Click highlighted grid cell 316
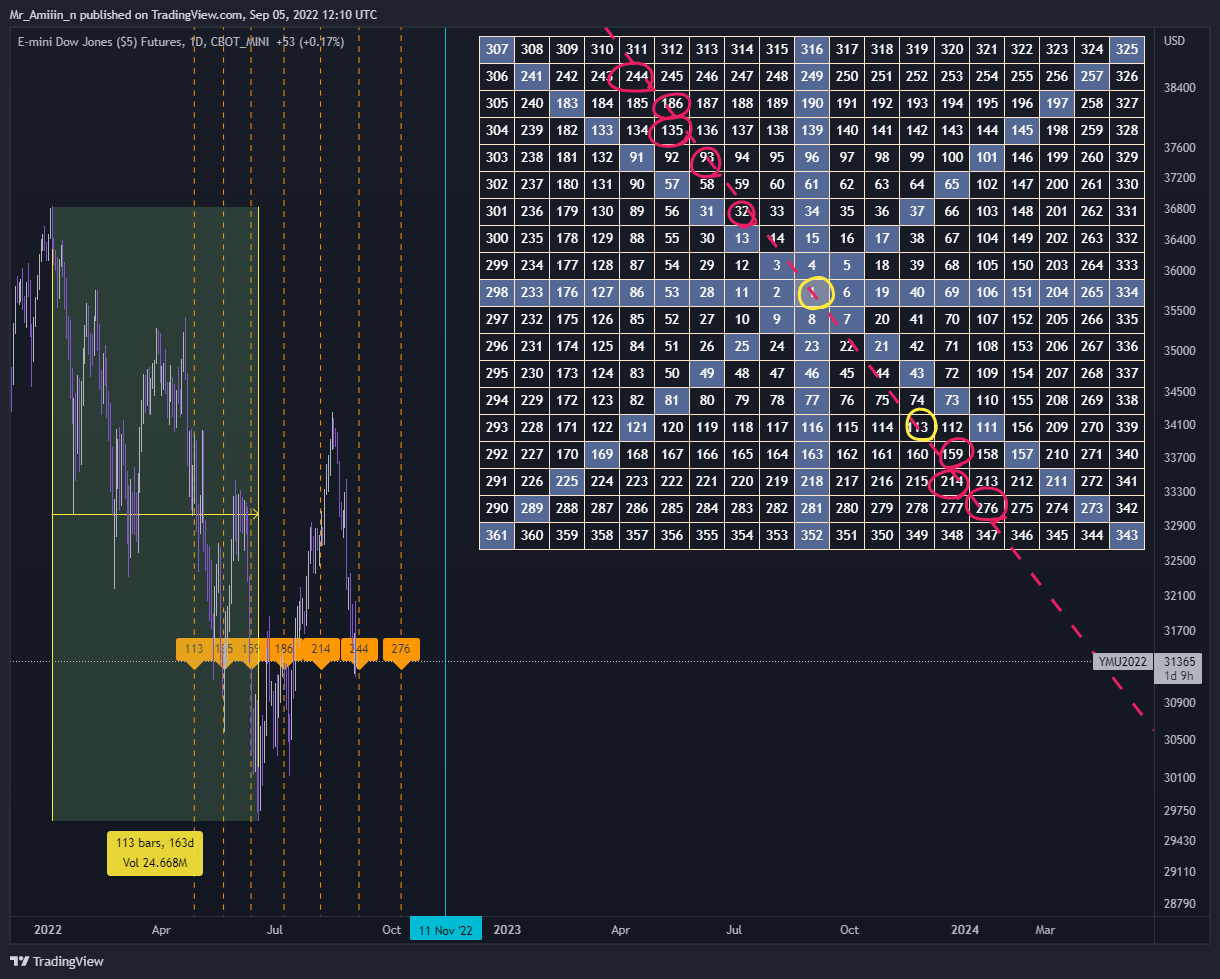1220x979 pixels. 812,49
